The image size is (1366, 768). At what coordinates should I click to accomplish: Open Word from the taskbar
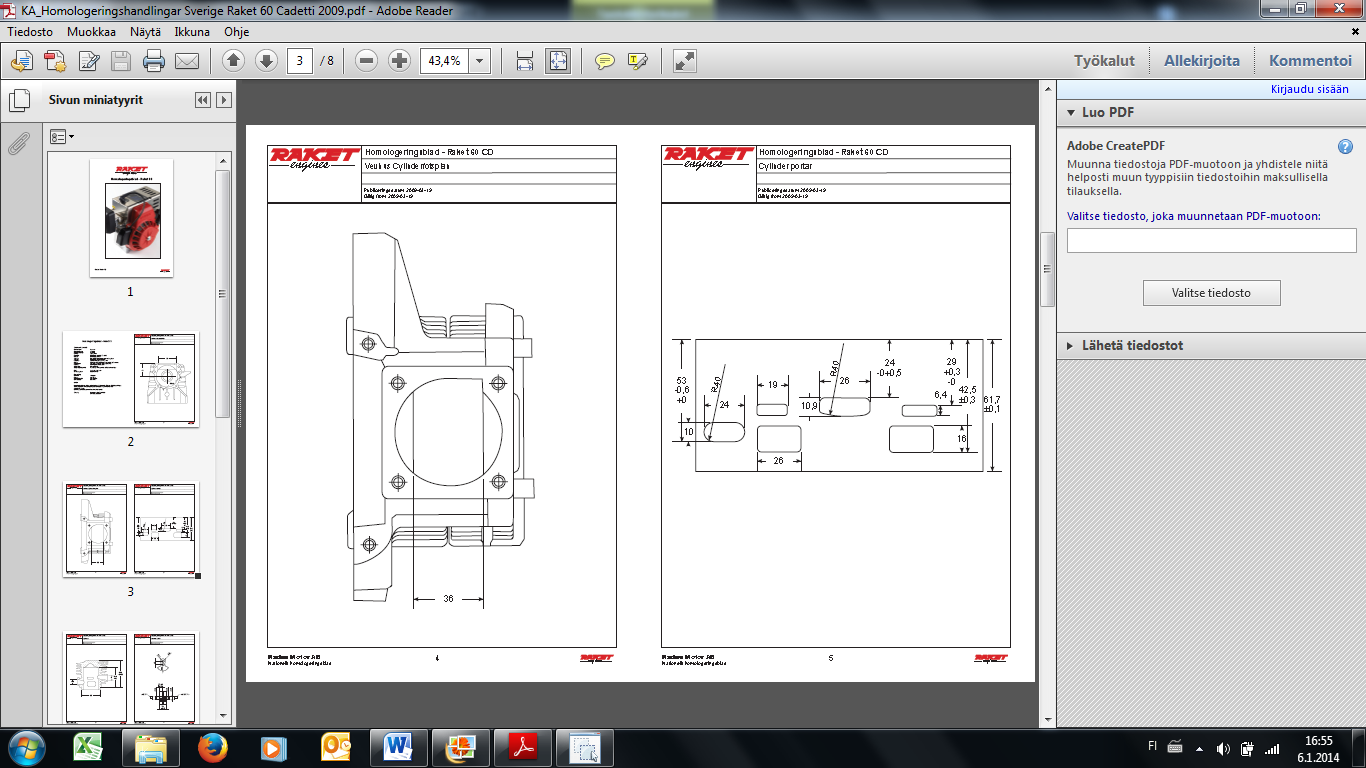399,747
